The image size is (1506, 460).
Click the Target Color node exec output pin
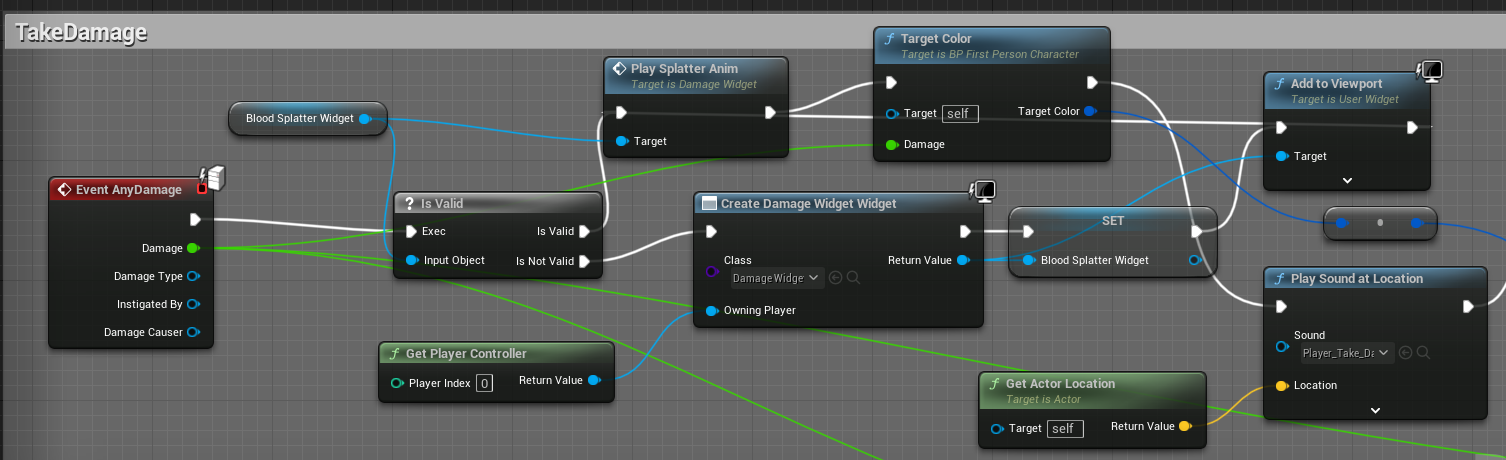(1092, 83)
